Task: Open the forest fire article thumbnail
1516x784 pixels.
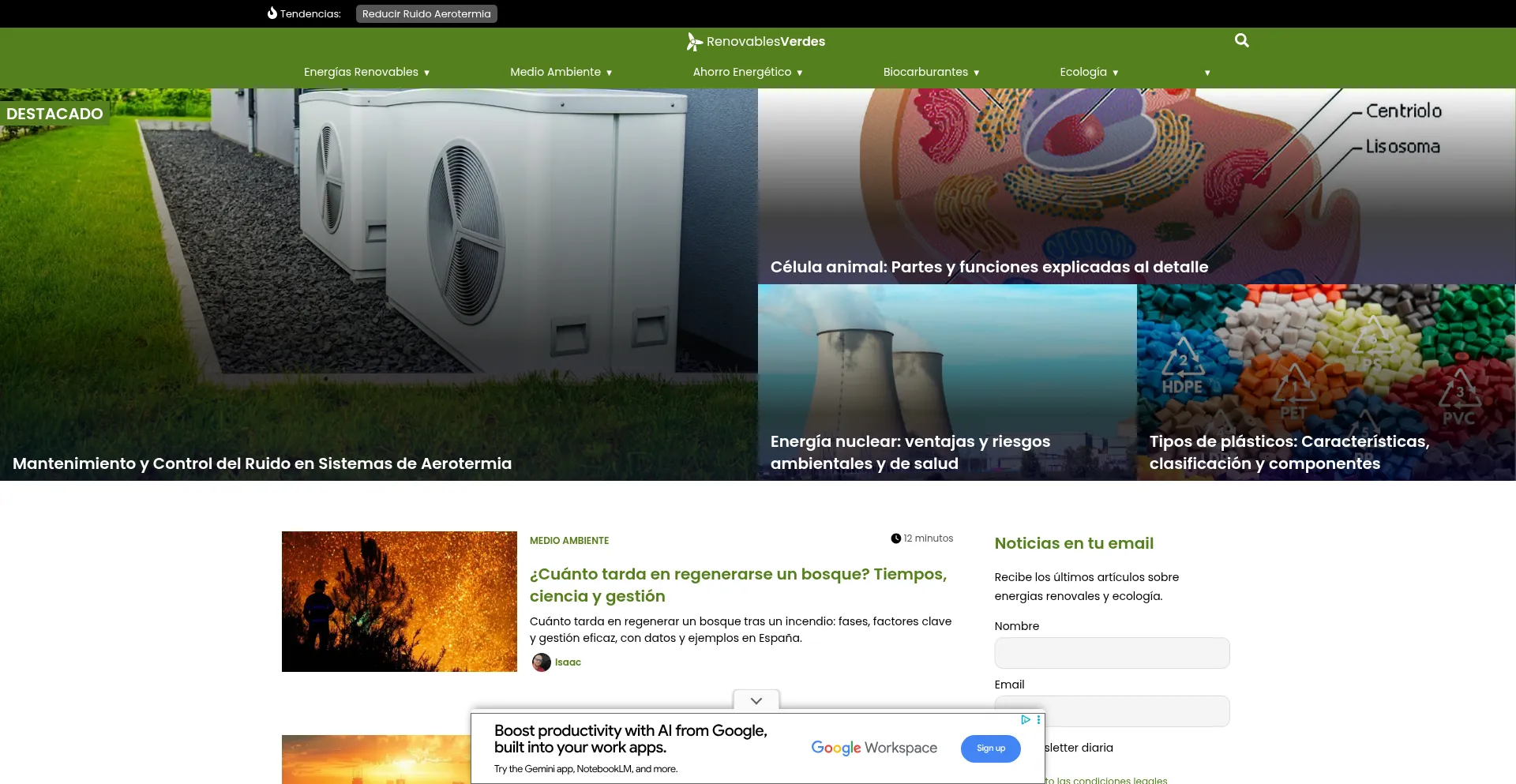Action: pyautogui.click(x=399, y=601)
